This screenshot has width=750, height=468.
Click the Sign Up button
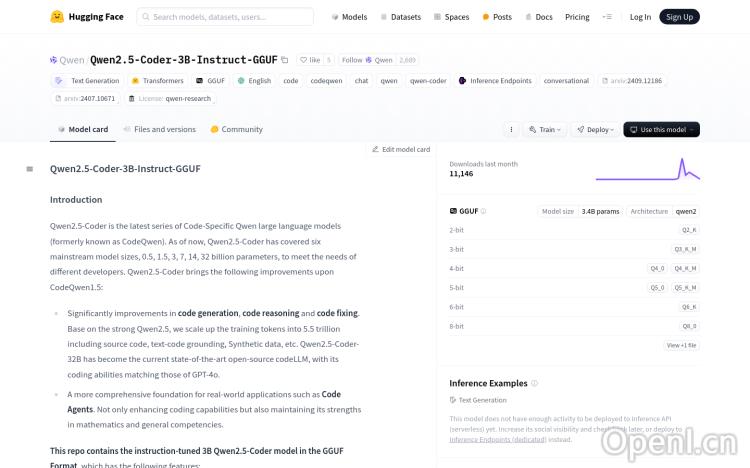pos(679,17)
